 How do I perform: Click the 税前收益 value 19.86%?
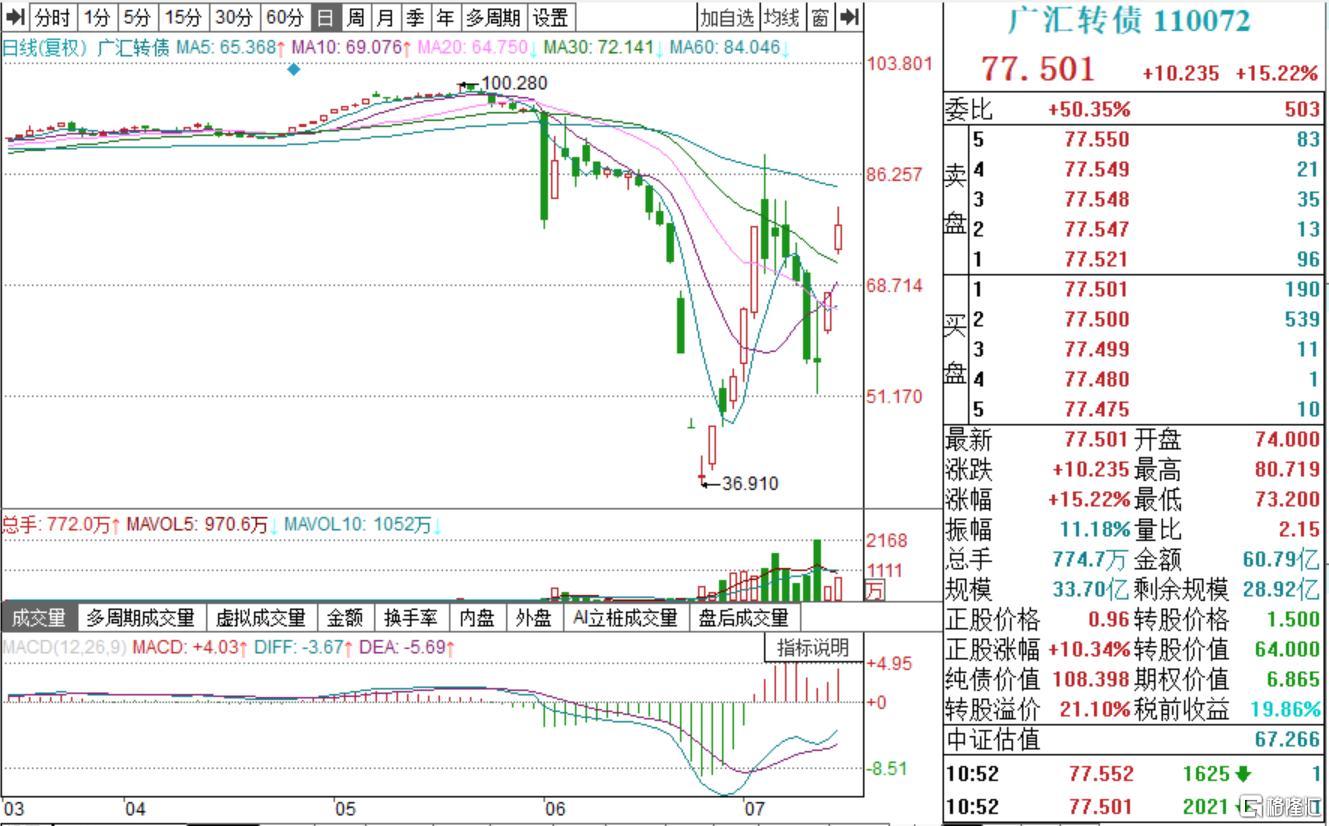pyautogui.click(x=1286, y=709)
